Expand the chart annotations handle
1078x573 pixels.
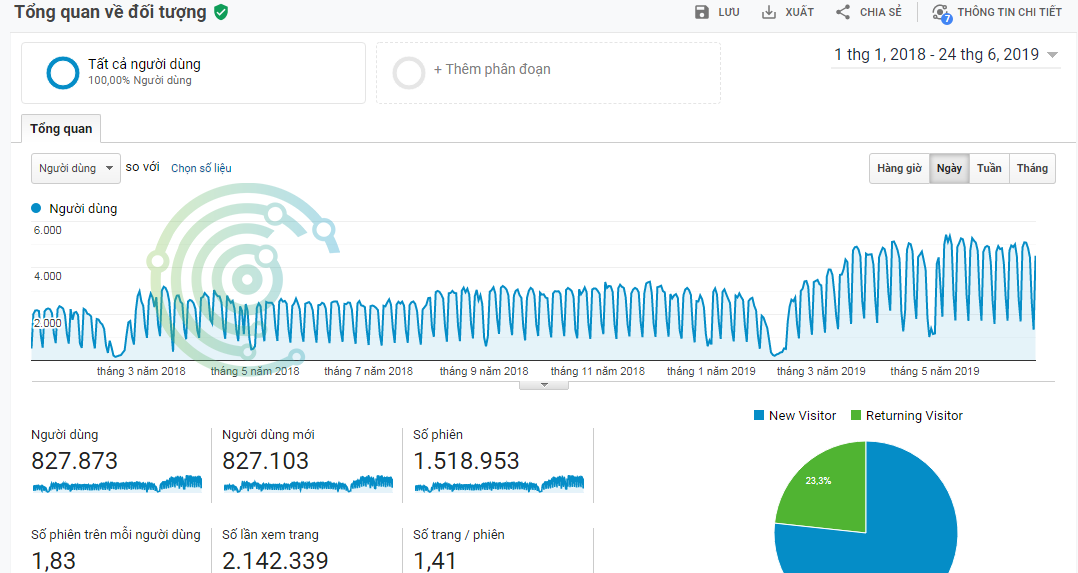[544, 385]
